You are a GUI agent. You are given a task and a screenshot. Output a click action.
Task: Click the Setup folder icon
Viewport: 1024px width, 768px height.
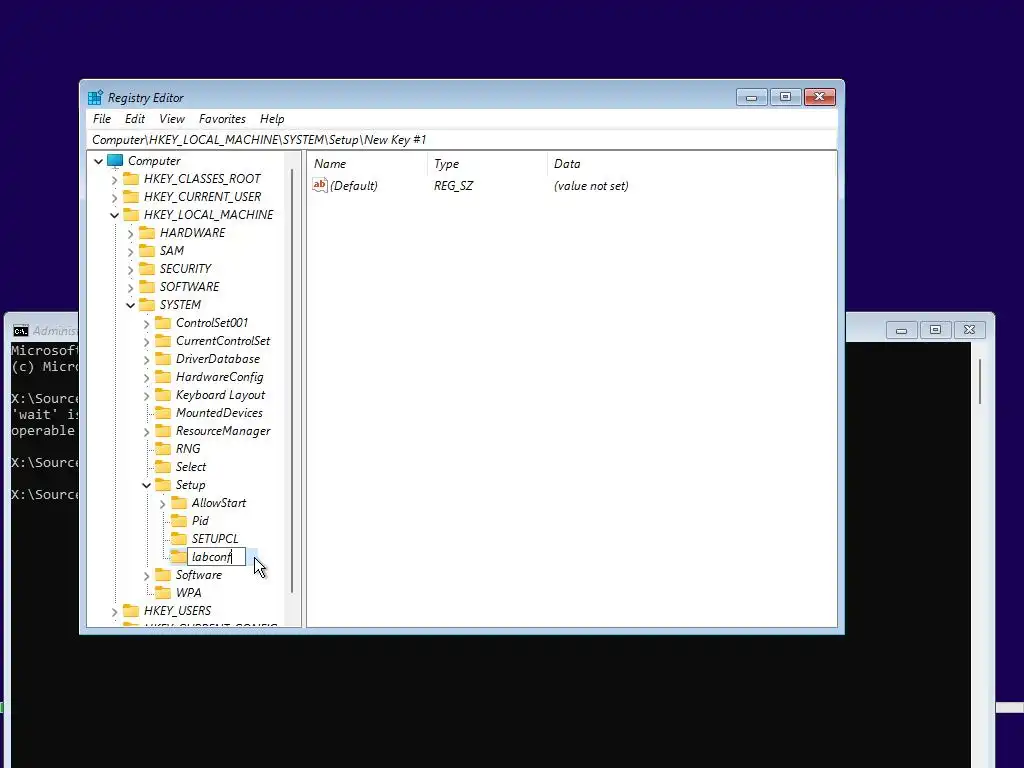[x=163, y=485]
